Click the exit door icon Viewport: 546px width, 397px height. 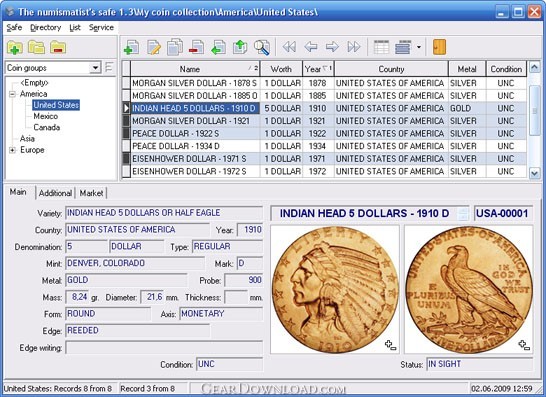click(x=439, y=47)
